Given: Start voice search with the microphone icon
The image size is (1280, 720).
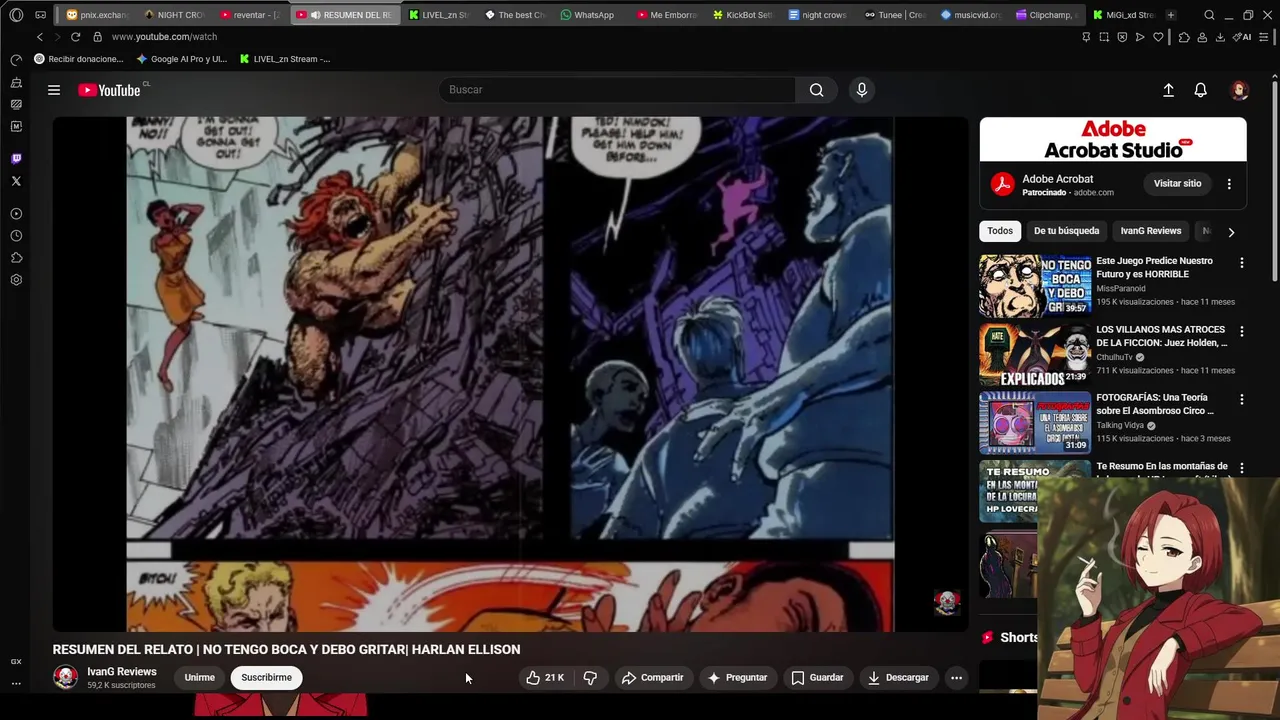Looking at the screenshot, I should pyautogui.click(x=862, y=90).
